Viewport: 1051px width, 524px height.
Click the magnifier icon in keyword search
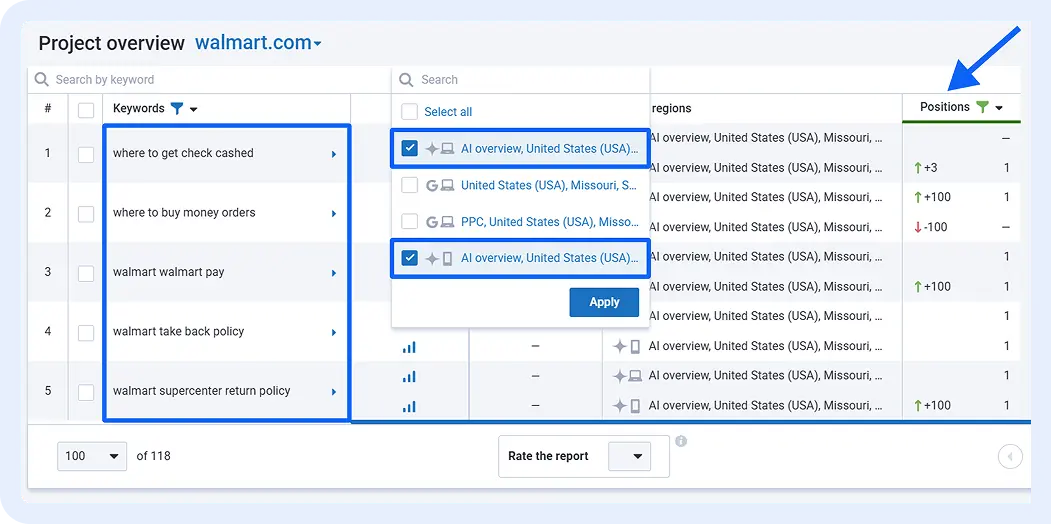pyautogui.click(x=42, y=79)
